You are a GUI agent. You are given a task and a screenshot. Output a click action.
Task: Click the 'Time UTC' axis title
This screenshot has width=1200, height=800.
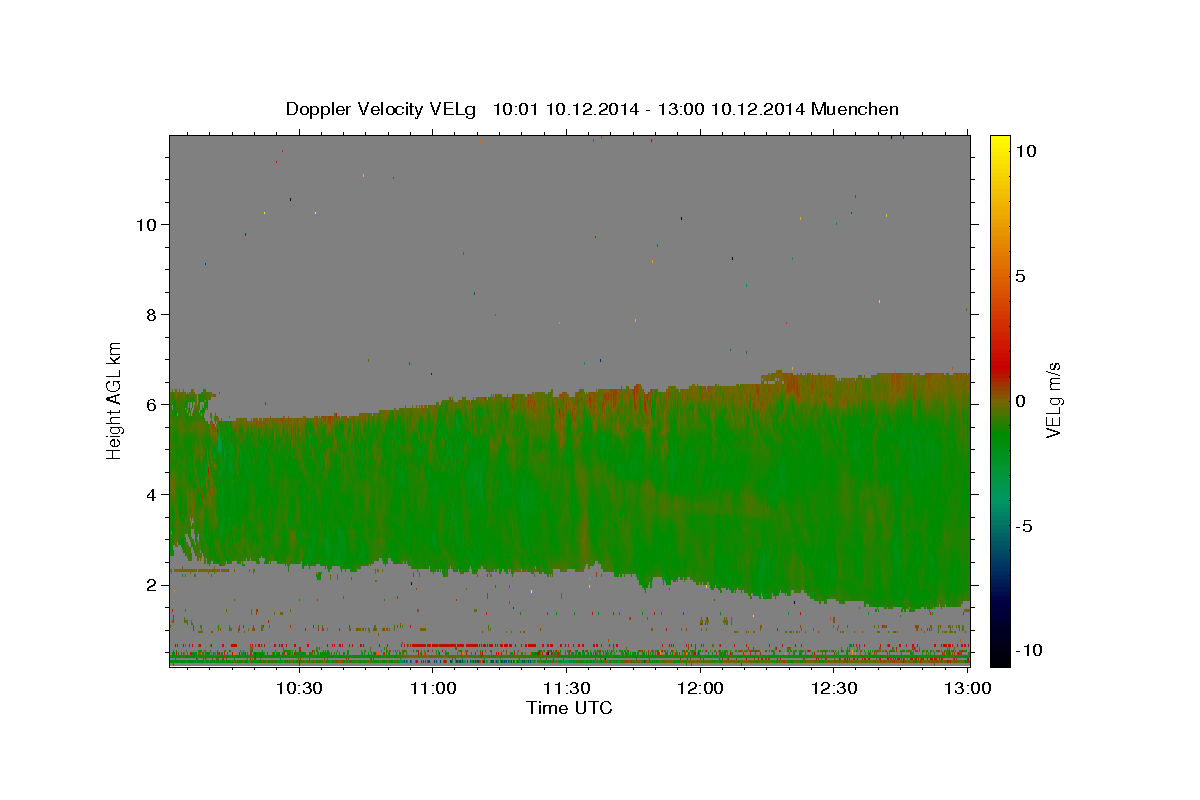click(569, 708)
